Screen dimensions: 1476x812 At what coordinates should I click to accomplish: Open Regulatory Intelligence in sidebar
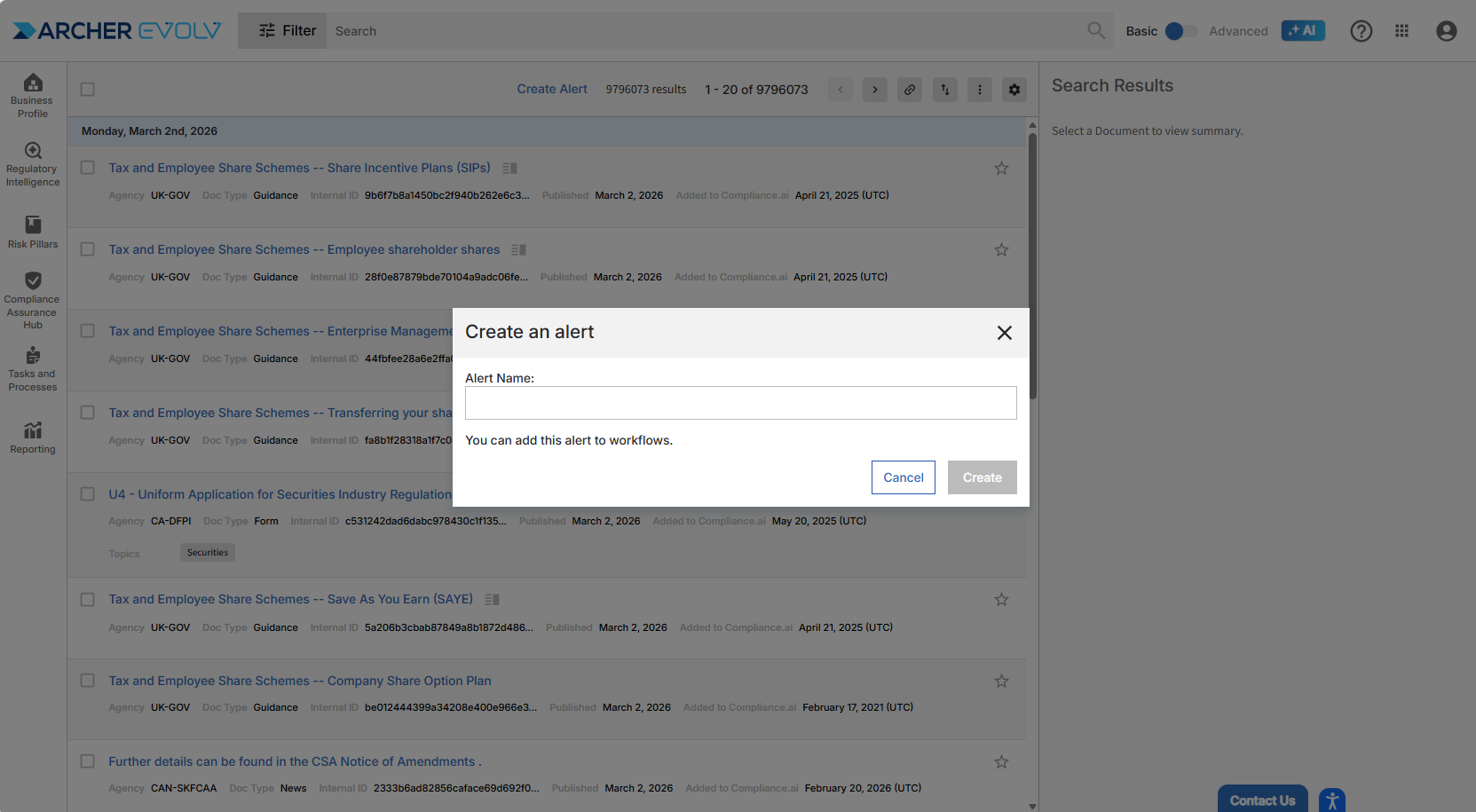(33, 164)
